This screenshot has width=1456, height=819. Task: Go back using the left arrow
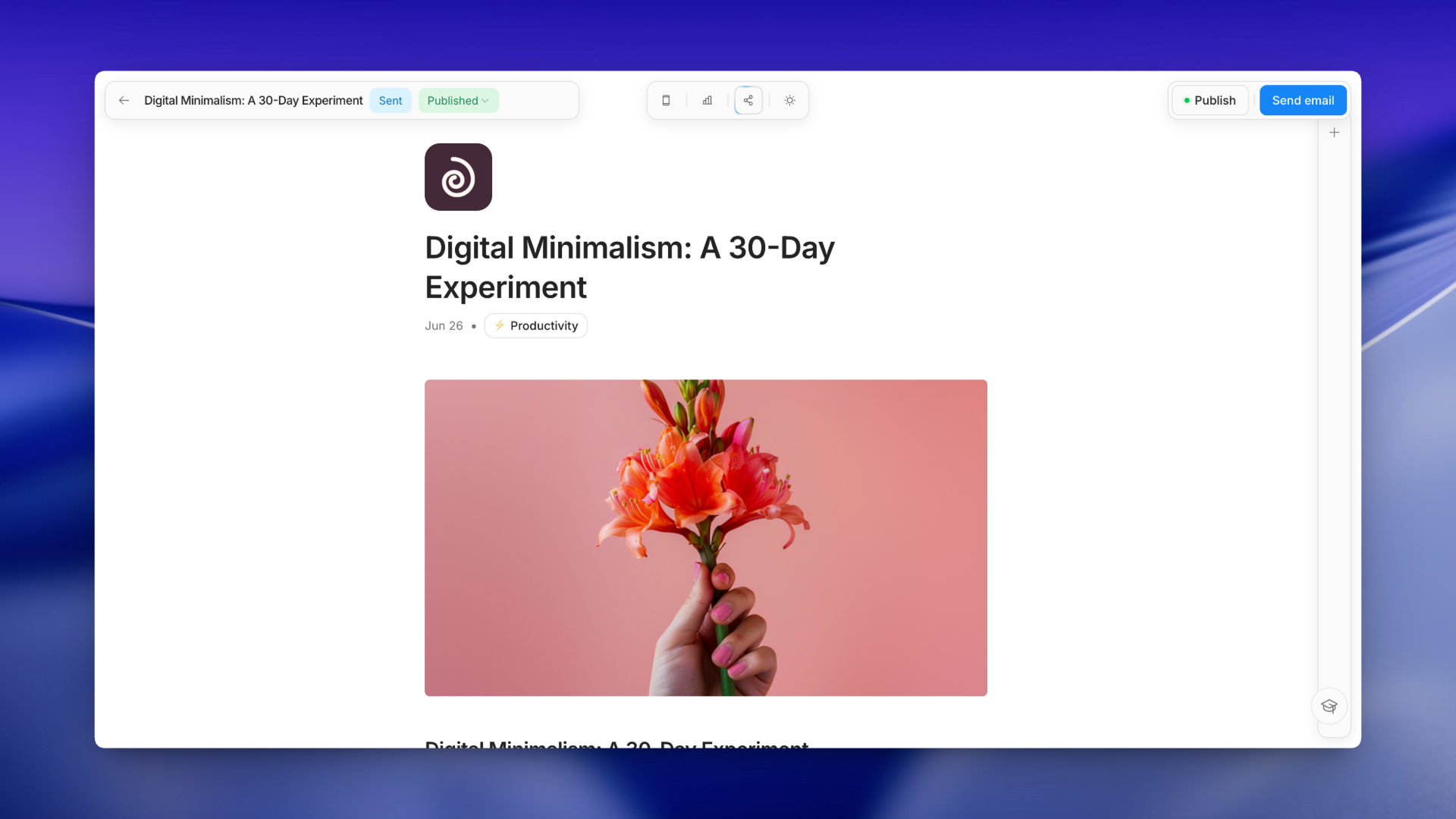click(124, 100)
